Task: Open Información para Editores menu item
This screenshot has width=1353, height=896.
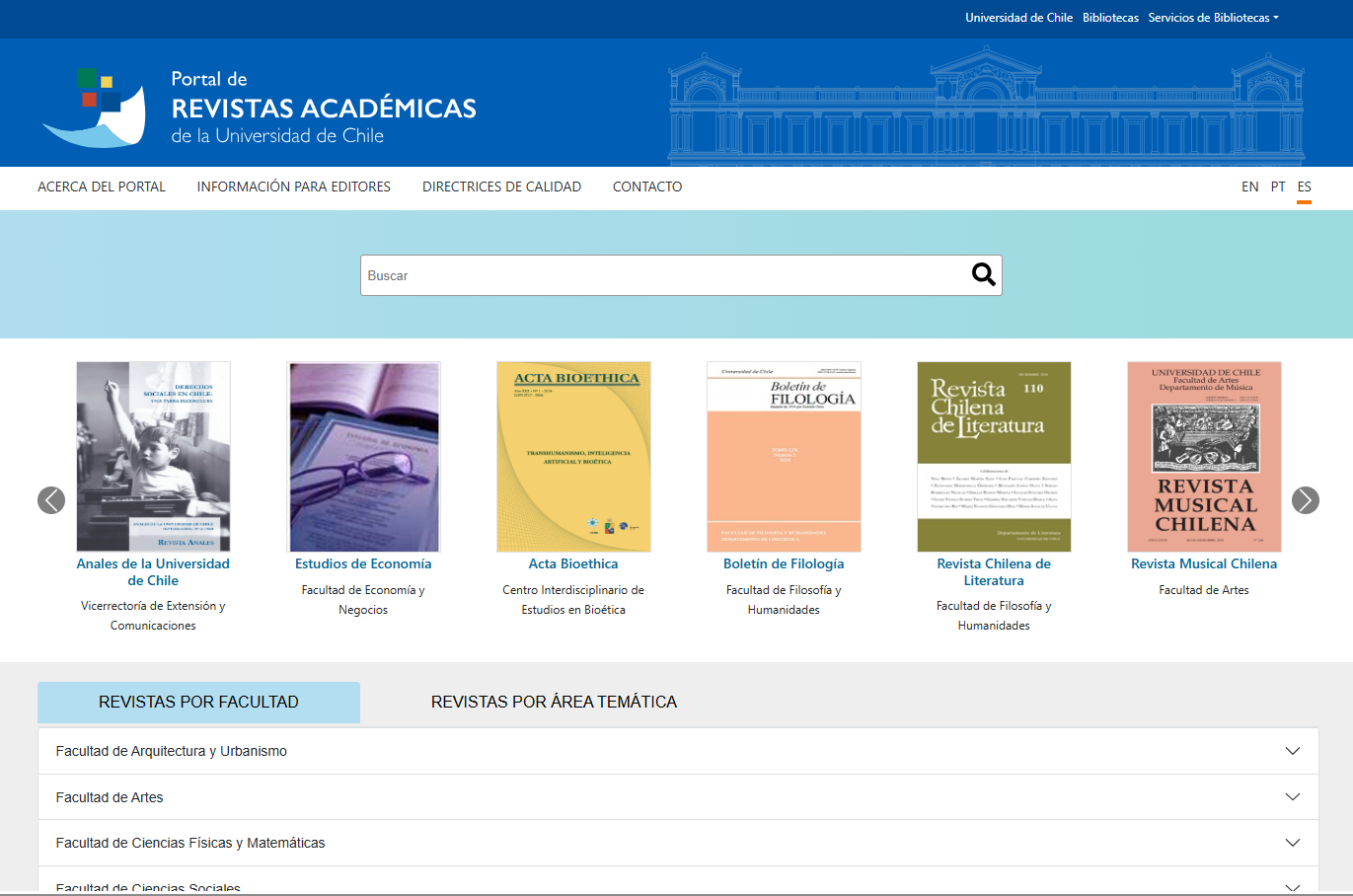Action: click(x=293, y=187)
